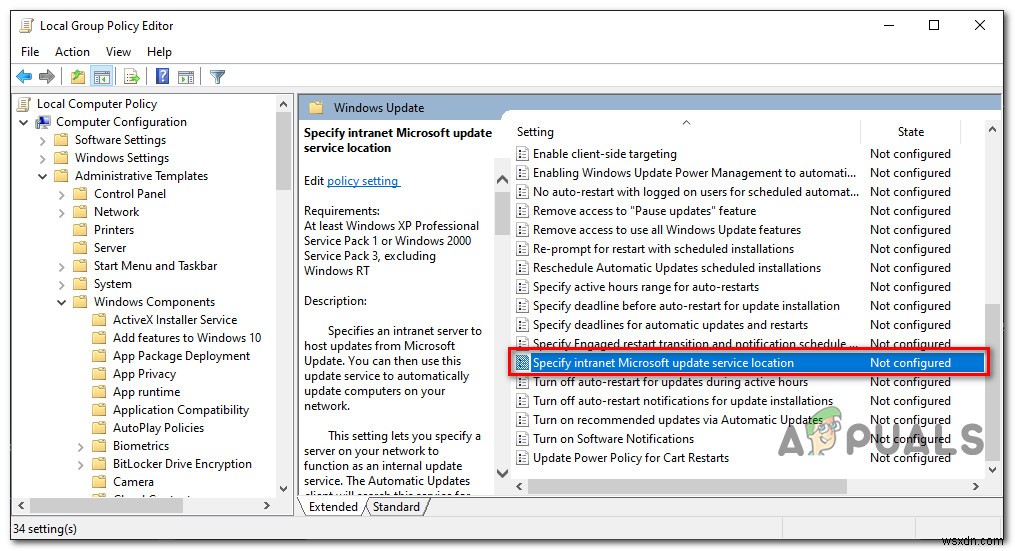Click the blue Help question mark icon
This screenshot has width=1015, height=551.
162,77
